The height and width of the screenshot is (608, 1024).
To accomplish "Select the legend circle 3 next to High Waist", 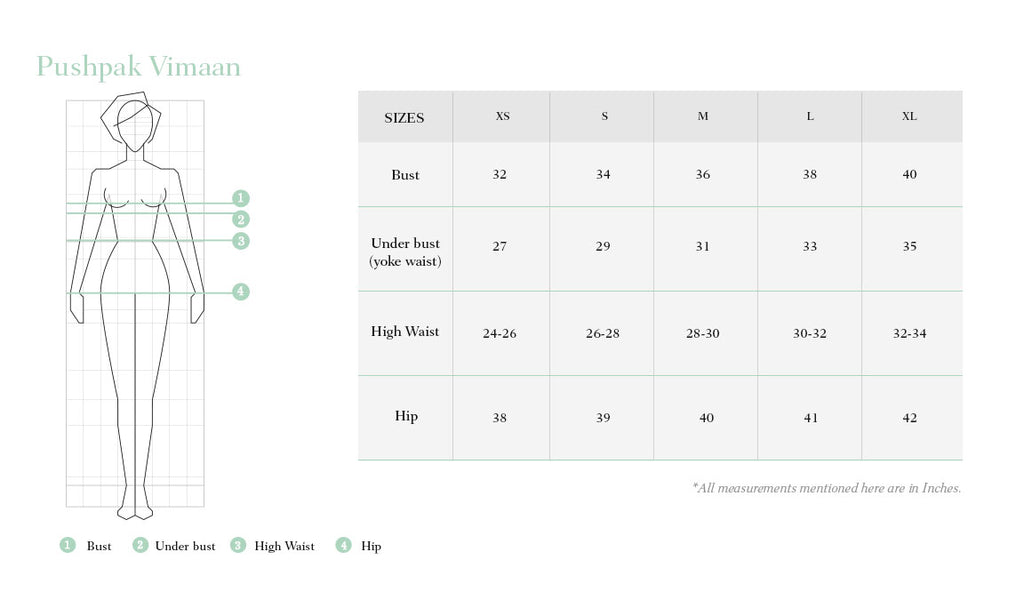I will (238, 545).
